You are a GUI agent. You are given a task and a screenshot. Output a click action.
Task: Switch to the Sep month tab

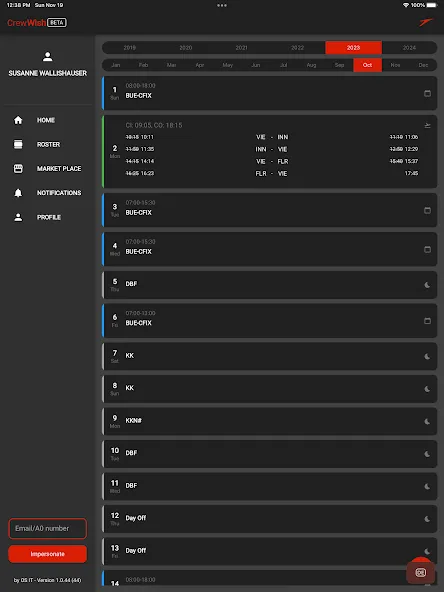tap(339, 65)
